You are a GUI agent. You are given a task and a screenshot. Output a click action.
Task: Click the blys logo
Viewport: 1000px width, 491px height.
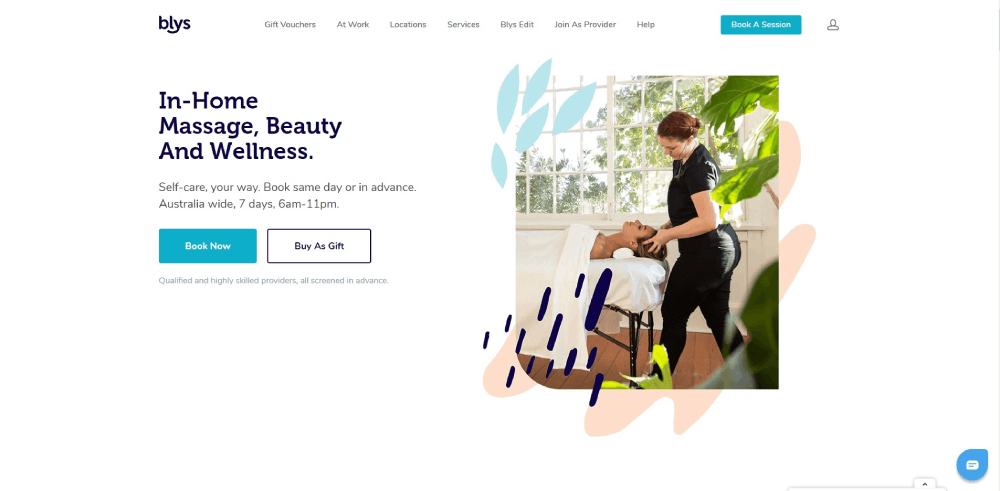(x=175, y=24)
